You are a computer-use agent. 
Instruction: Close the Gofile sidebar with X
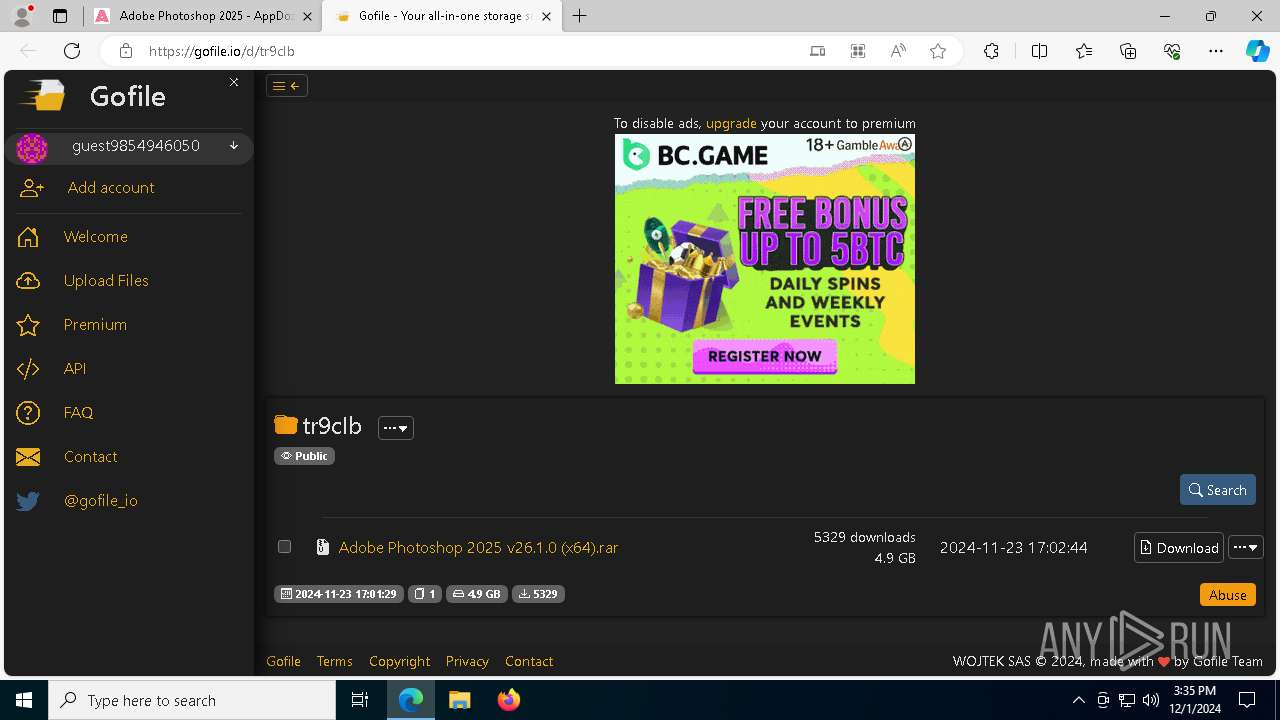pyautogui.click(x=234, y=82)
